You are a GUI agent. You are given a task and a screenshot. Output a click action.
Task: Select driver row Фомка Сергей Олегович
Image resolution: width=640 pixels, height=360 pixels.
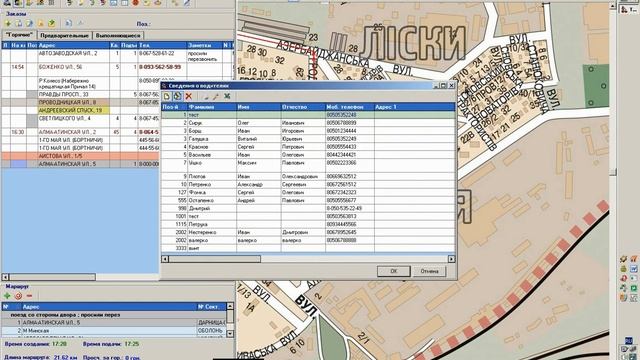tap(308, 192)
